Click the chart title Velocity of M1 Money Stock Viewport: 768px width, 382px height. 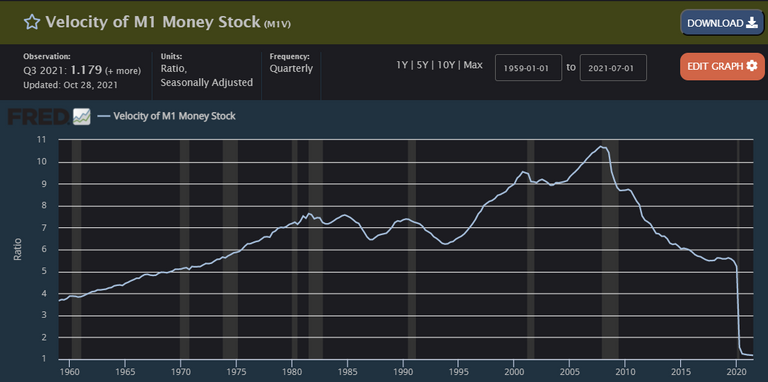(153, 22)
